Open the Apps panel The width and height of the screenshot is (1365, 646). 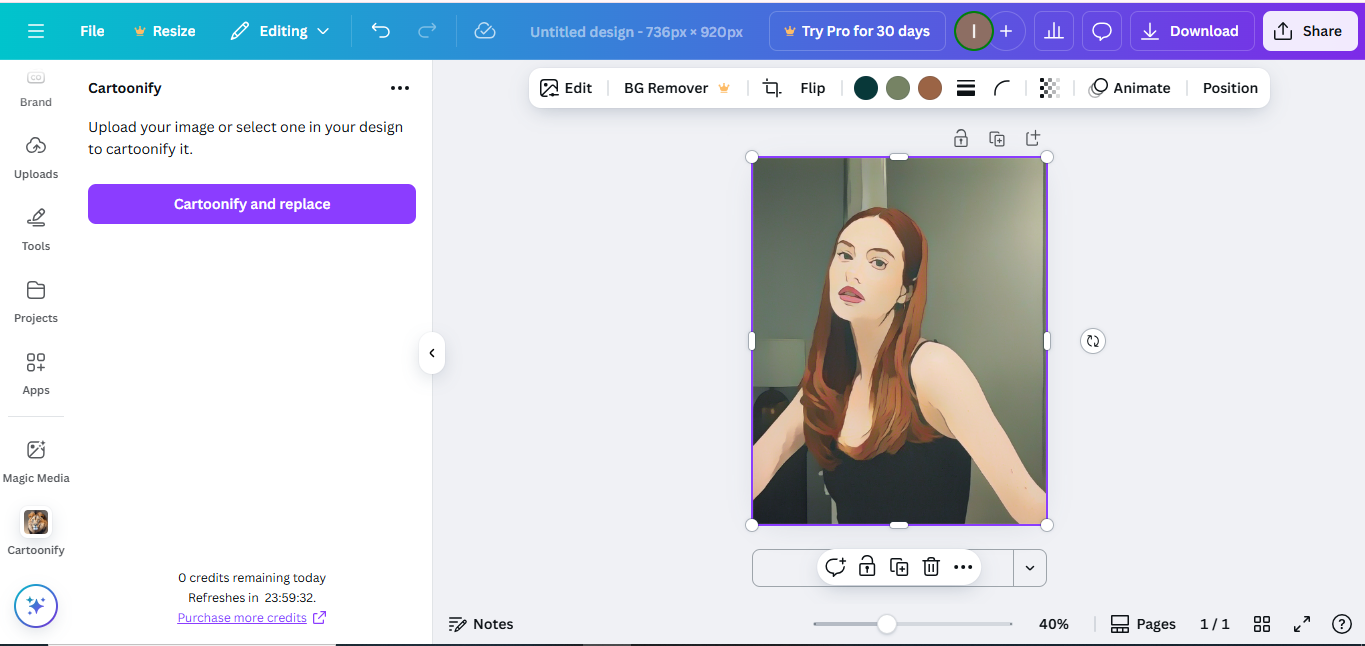(35, 372)
